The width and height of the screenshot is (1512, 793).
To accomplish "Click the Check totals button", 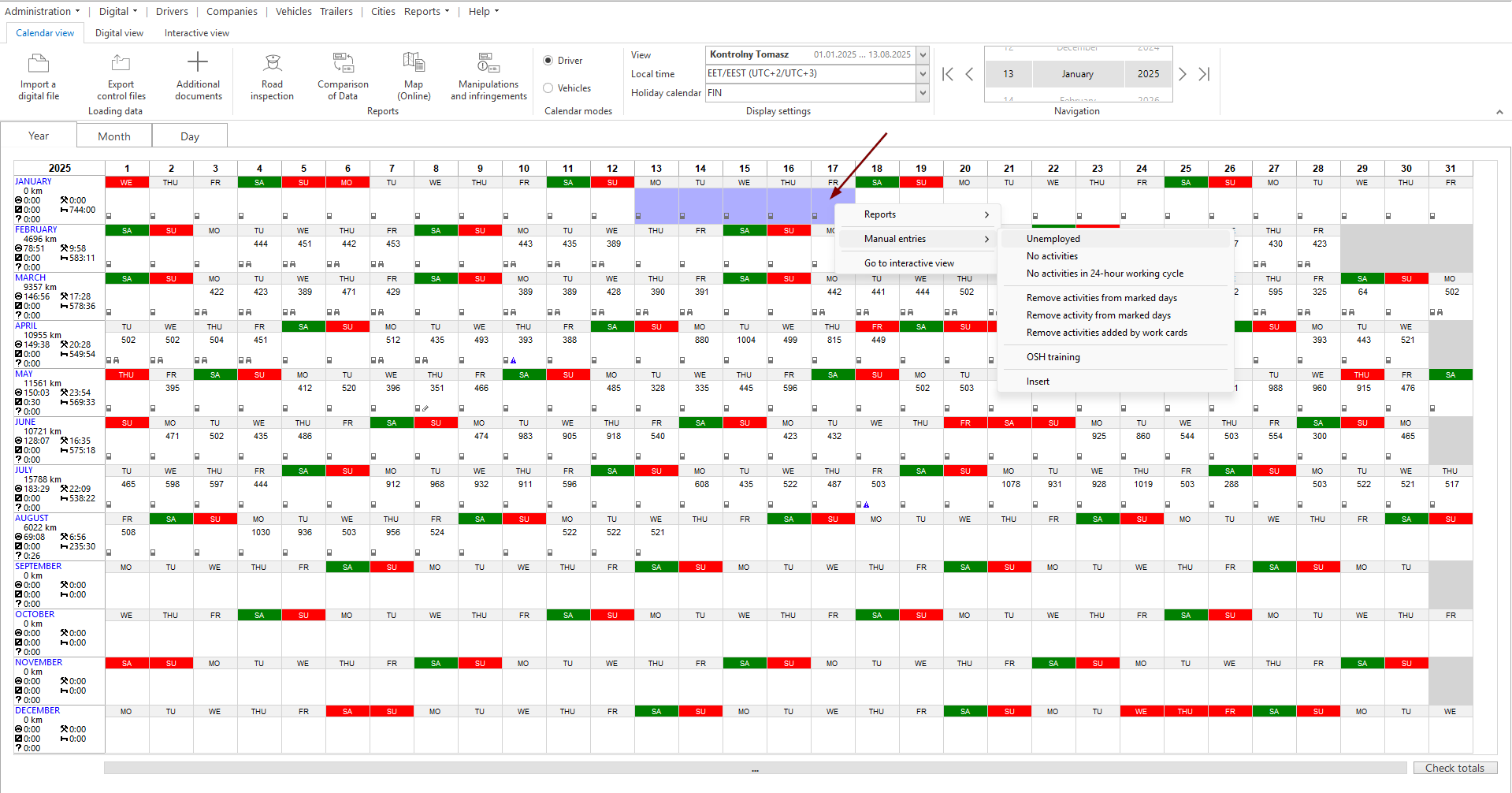I will tap(1454, 768).
